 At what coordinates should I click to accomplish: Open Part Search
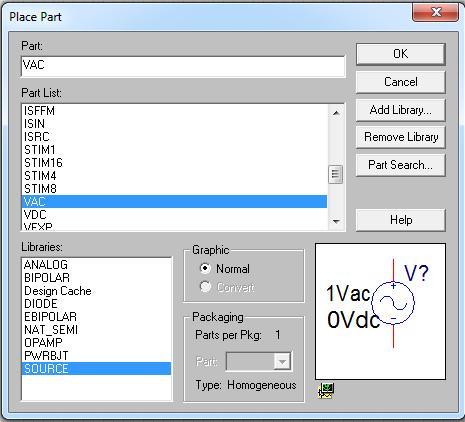pyautogui.click(x=400, y=165)
